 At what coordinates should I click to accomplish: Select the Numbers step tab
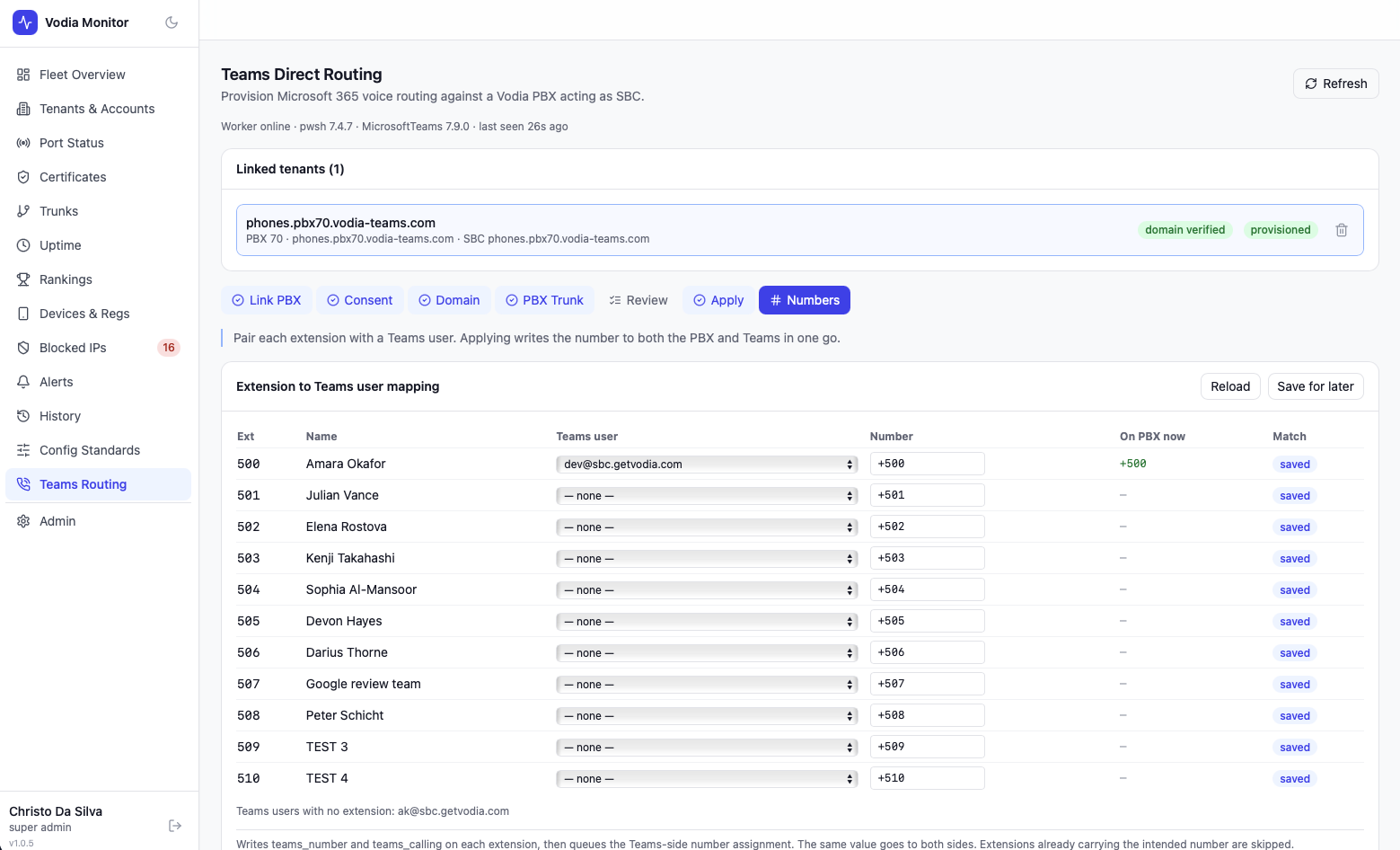coord(805,300)
